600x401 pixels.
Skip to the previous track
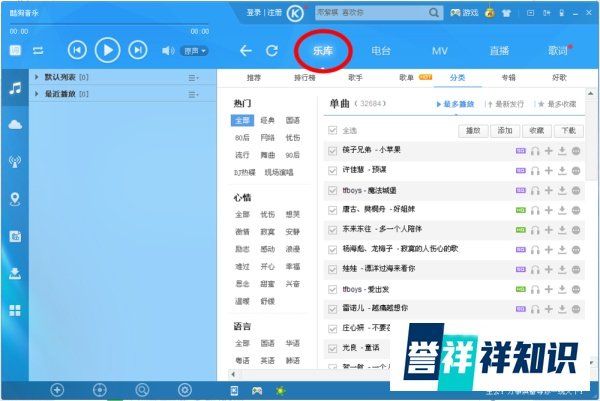pos(77,50)
